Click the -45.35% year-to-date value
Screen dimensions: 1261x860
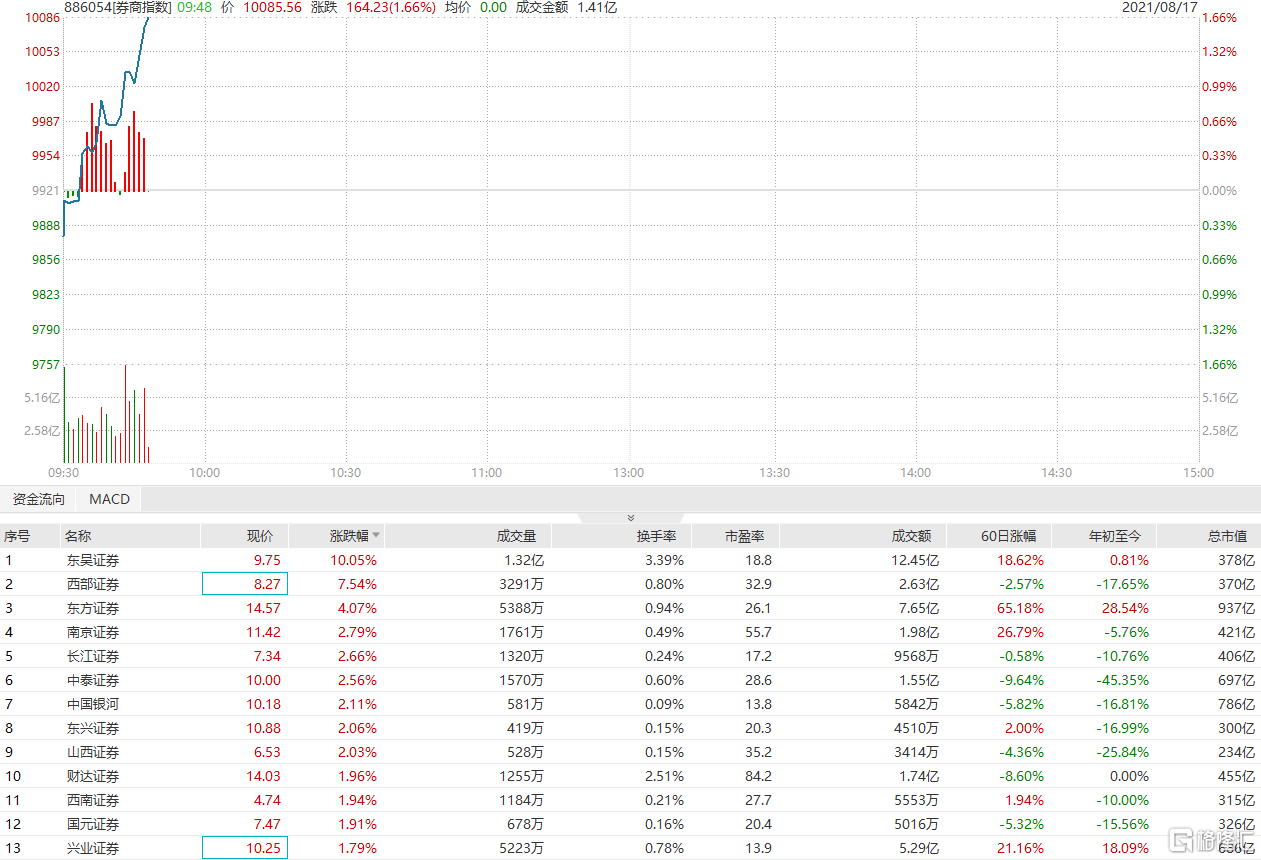(1123, 680)
